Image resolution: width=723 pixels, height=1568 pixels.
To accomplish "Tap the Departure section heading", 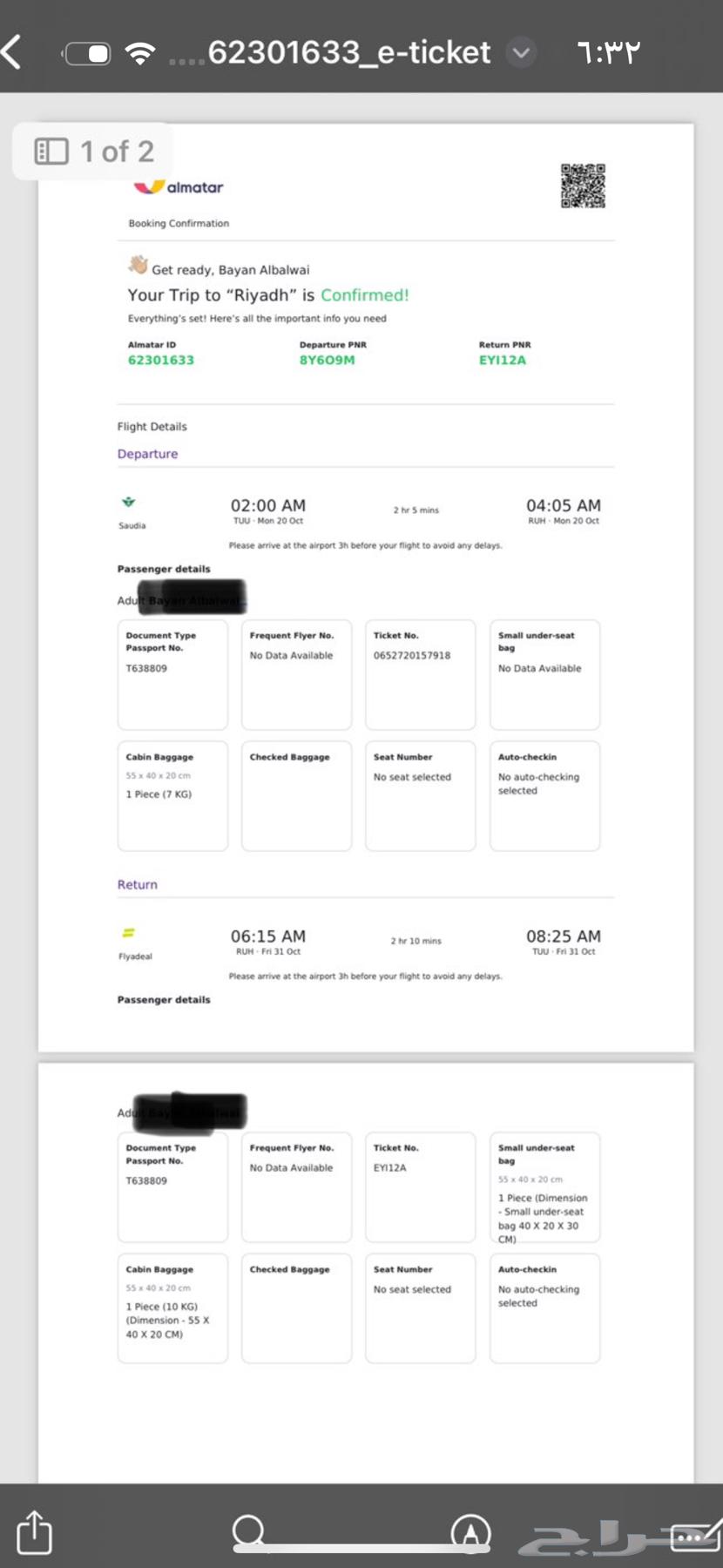I will click(147, 454).
